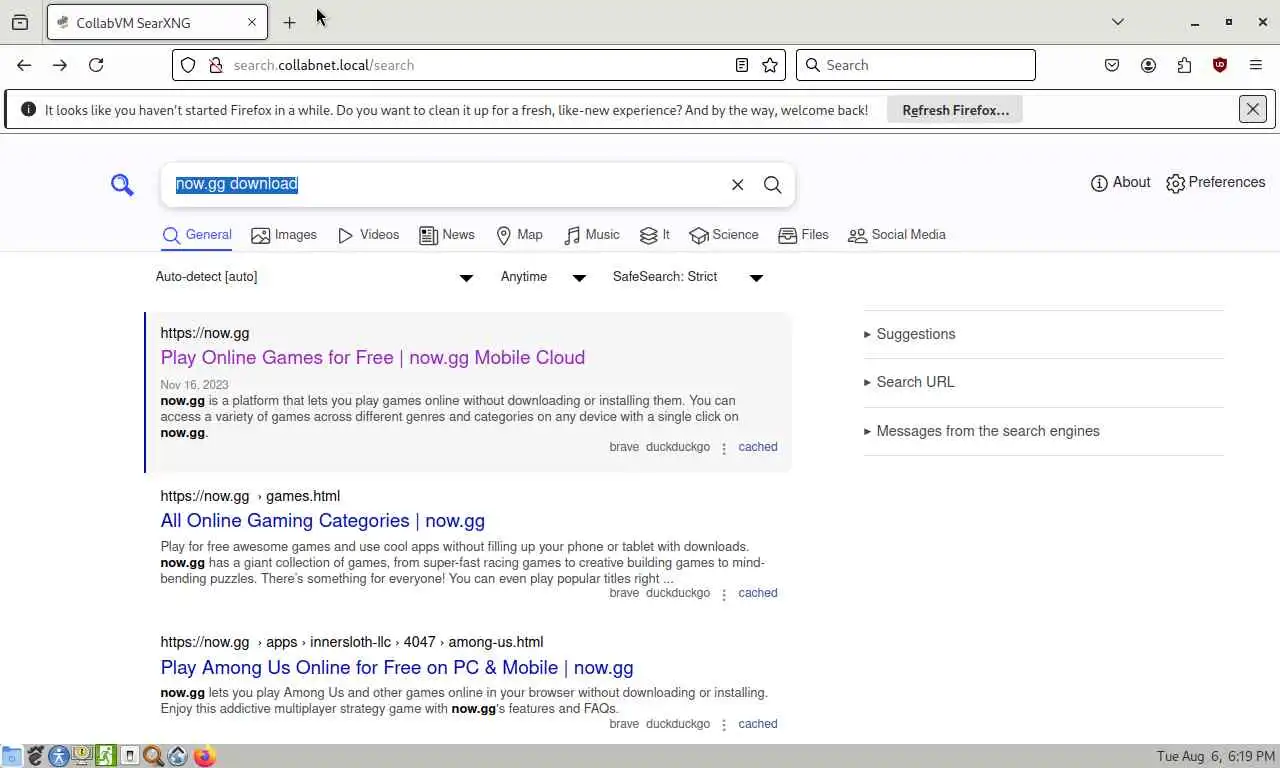Submit search with the magnifier button

click(x=773, y=185)
